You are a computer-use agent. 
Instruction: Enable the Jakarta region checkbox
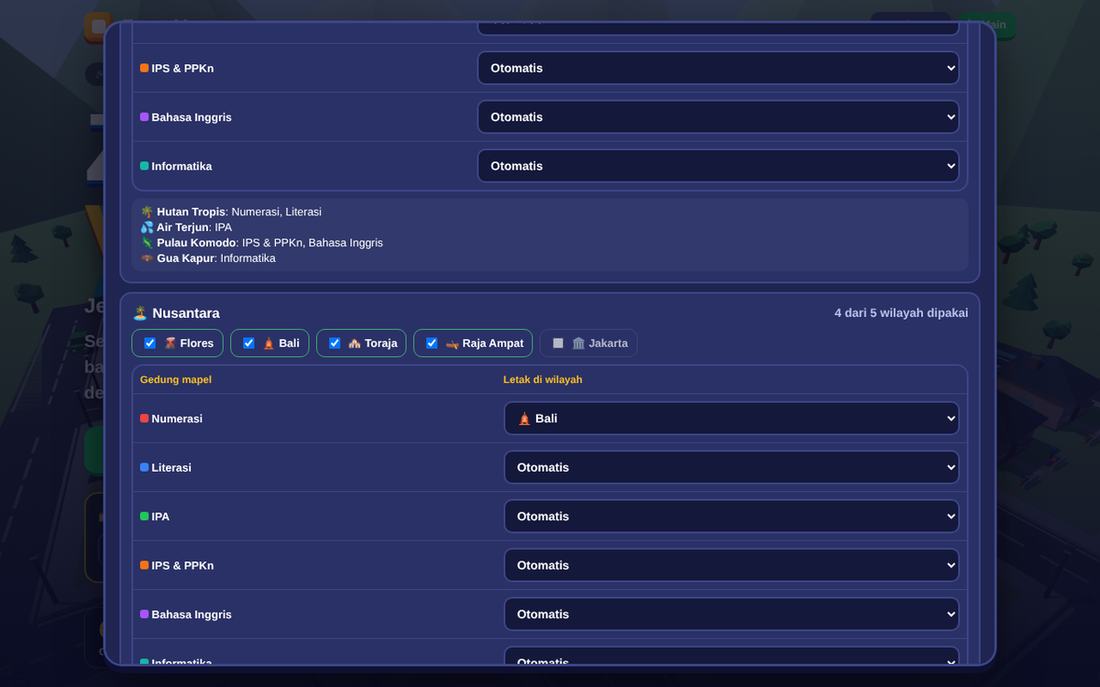click(x=558, y=343)
